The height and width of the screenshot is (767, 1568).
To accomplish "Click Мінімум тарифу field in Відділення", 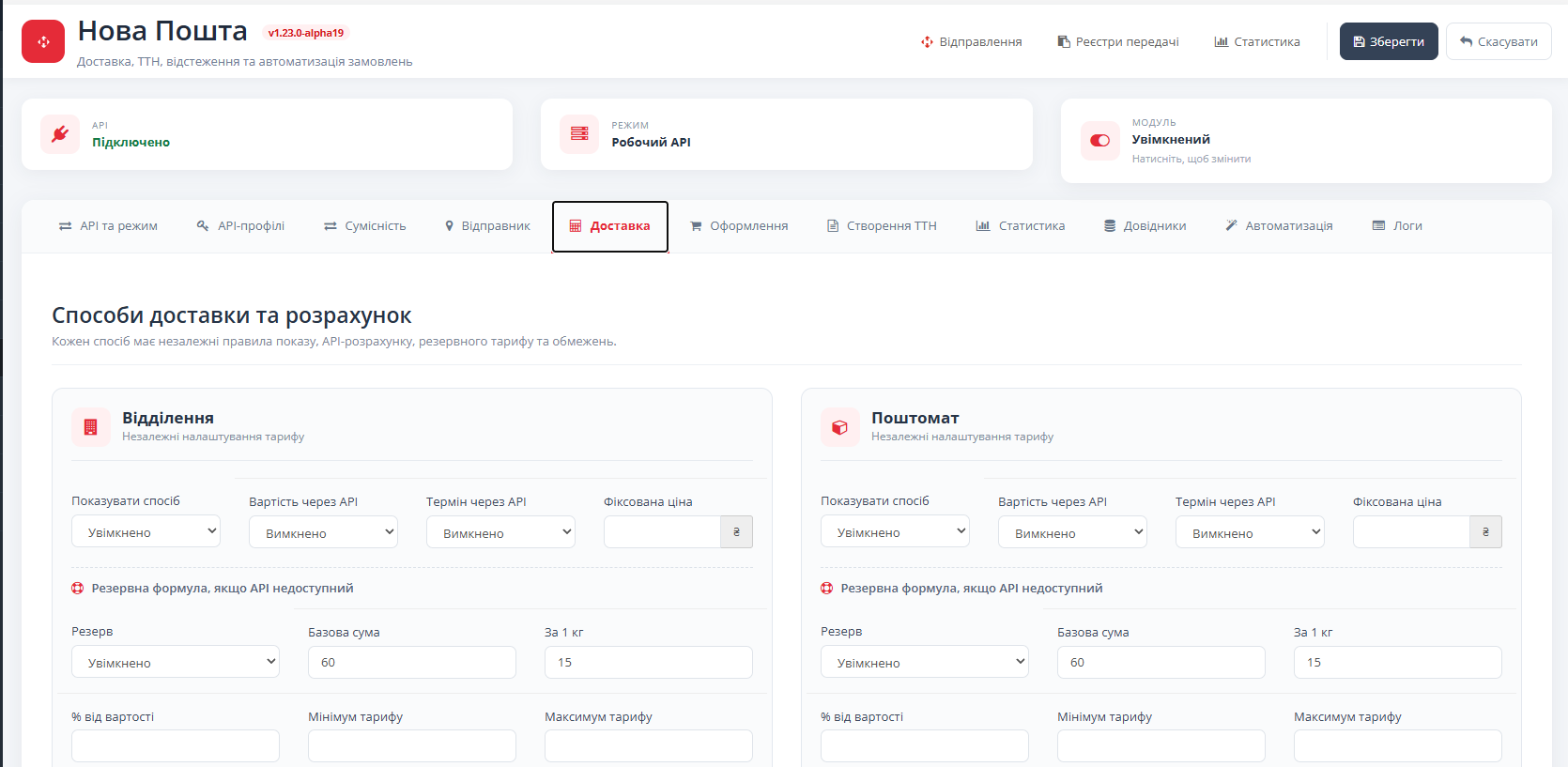I will pyautogui.click(x=412, y=746).
